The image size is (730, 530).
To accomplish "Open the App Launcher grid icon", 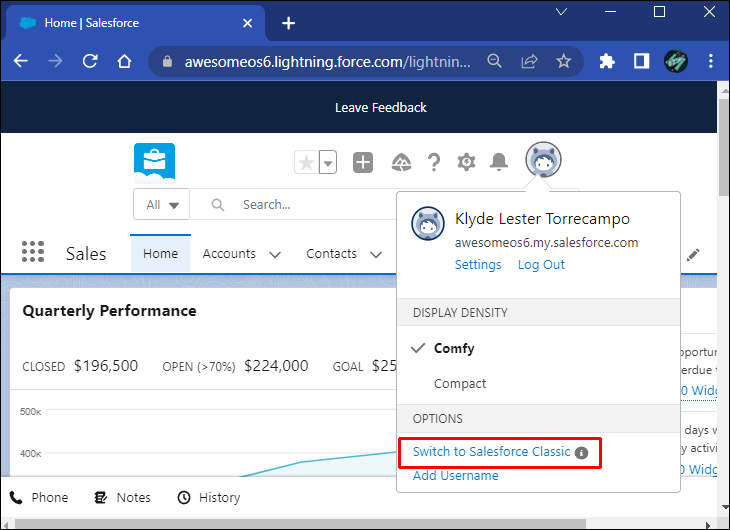I will pyautogui.click(x=33, y=252).
